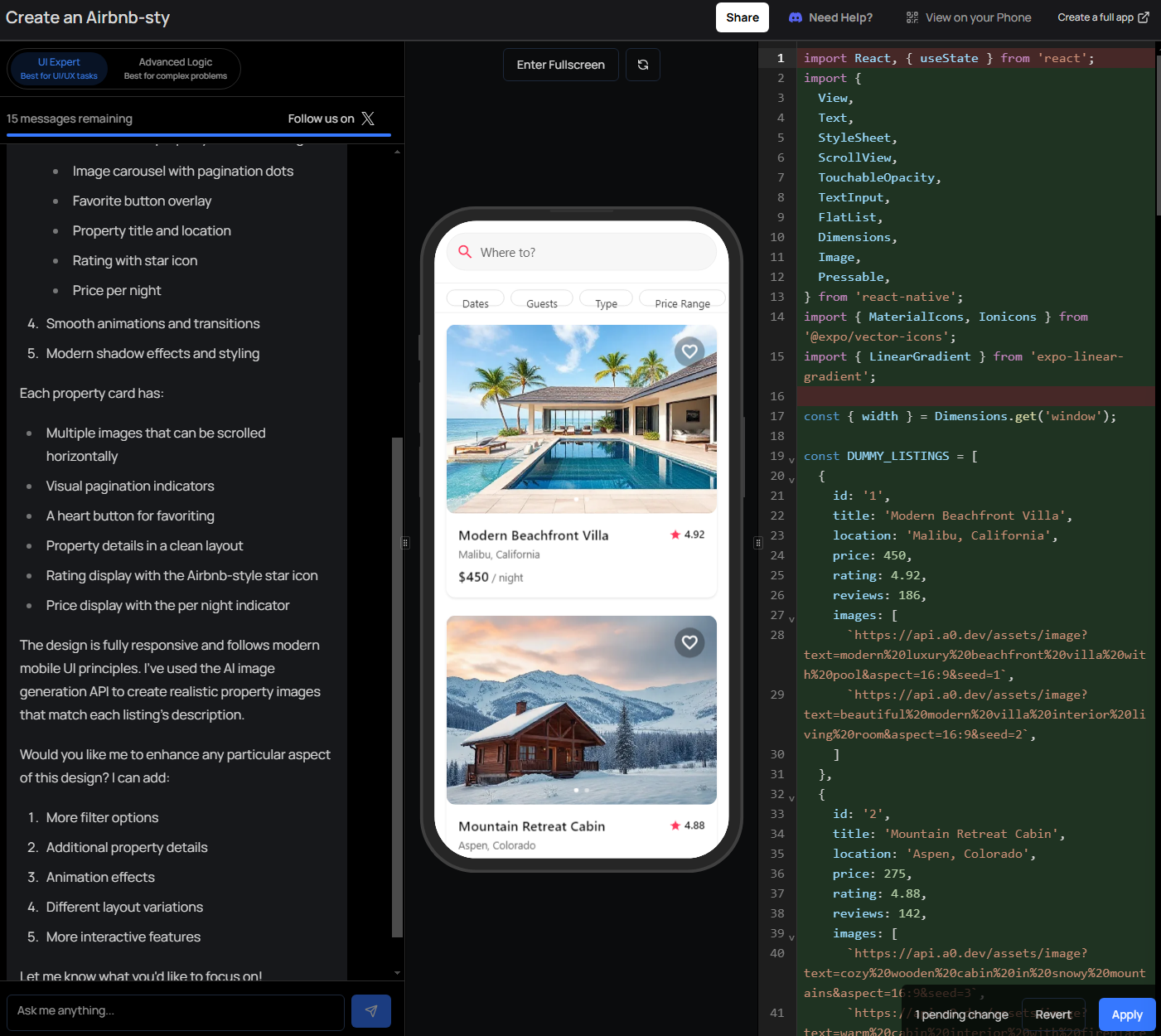Image resolution: width=1161 pixels, height=1036 pixels.
Task: Click the pagination dots on villa image
Action: tap(582, 499)
